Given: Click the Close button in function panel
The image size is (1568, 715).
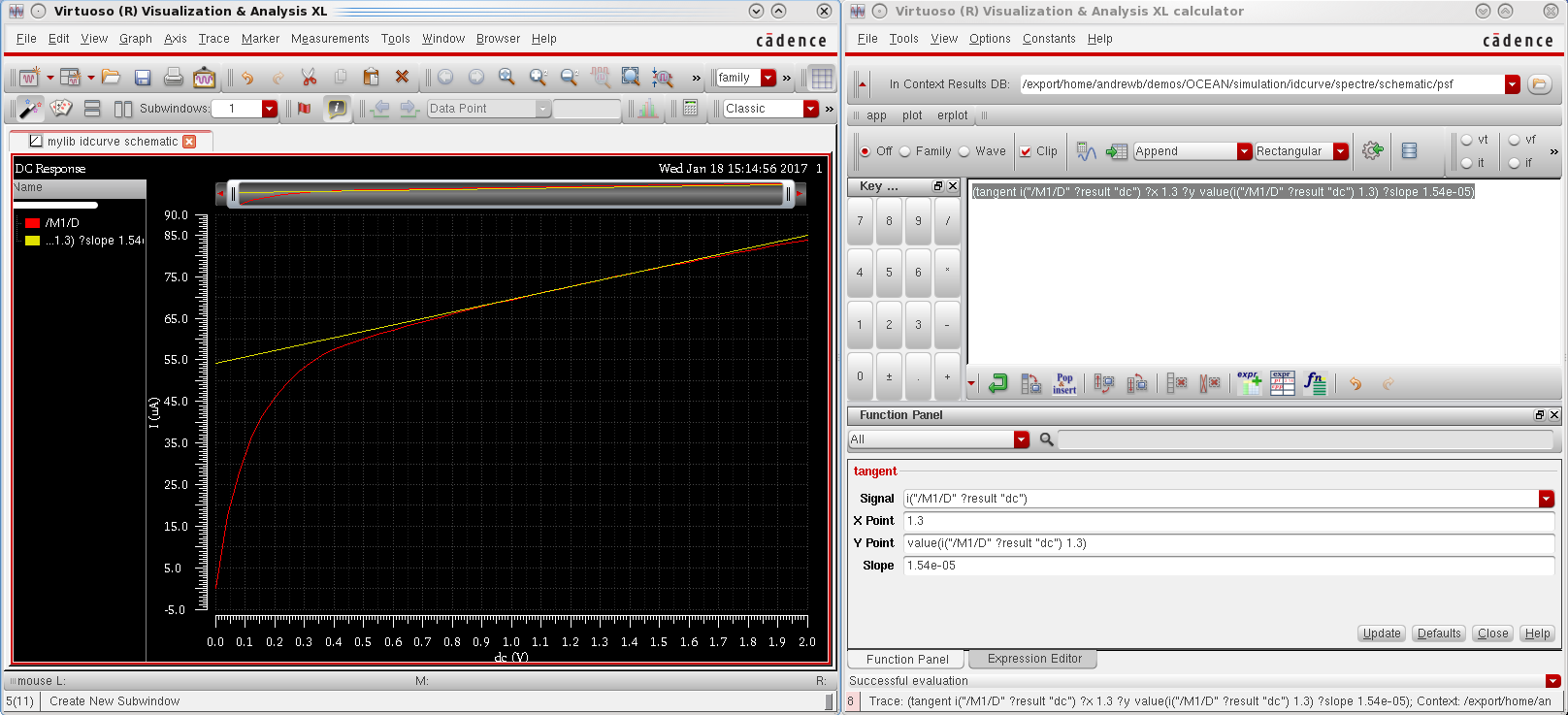Looking at the screenshot, I should tap(1493, 634).
